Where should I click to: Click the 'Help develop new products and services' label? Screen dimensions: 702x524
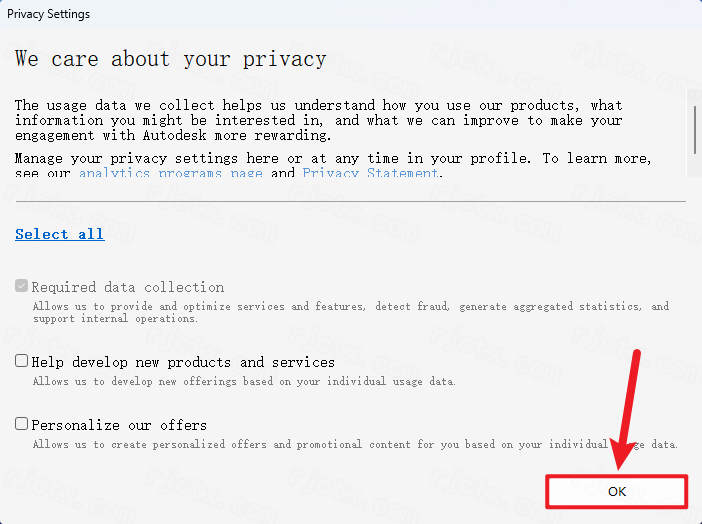click(183, 362)
